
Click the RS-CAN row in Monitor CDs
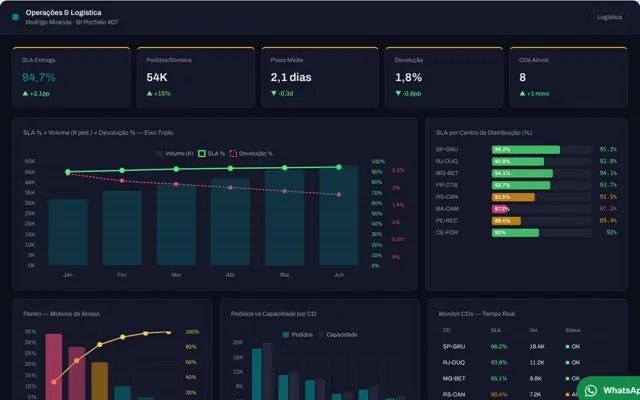[x=527, y=394]
